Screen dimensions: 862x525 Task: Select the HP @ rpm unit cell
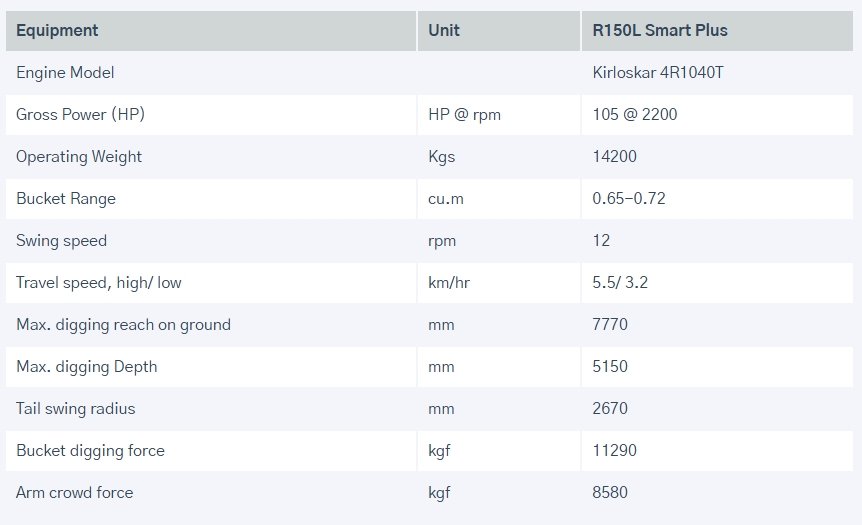[x=464, y=115]
